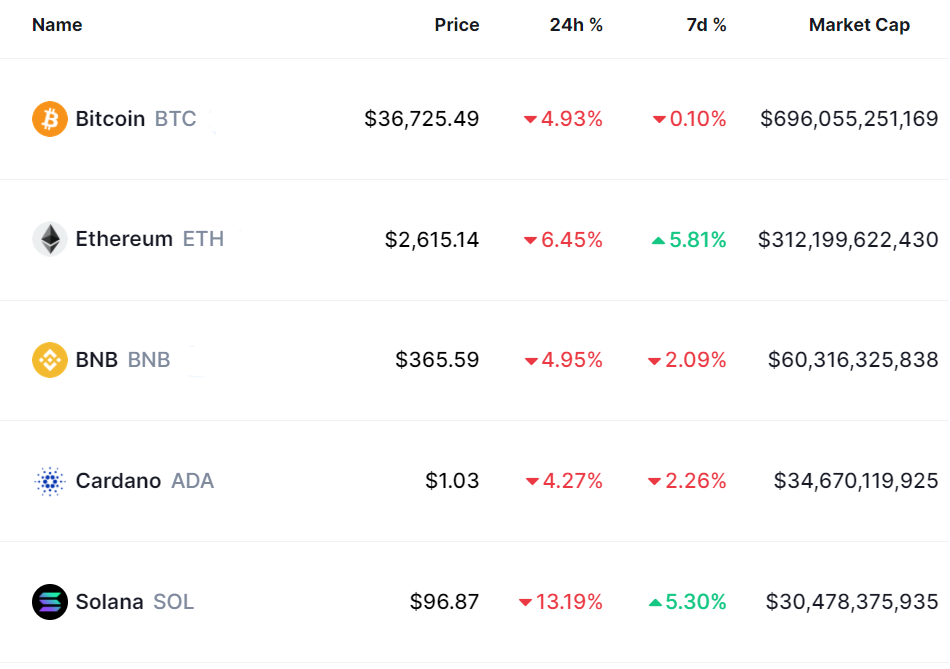Screen dimensions: 950x669
Task: Open the Cardano name link
Action: click(x=118, y=481)
